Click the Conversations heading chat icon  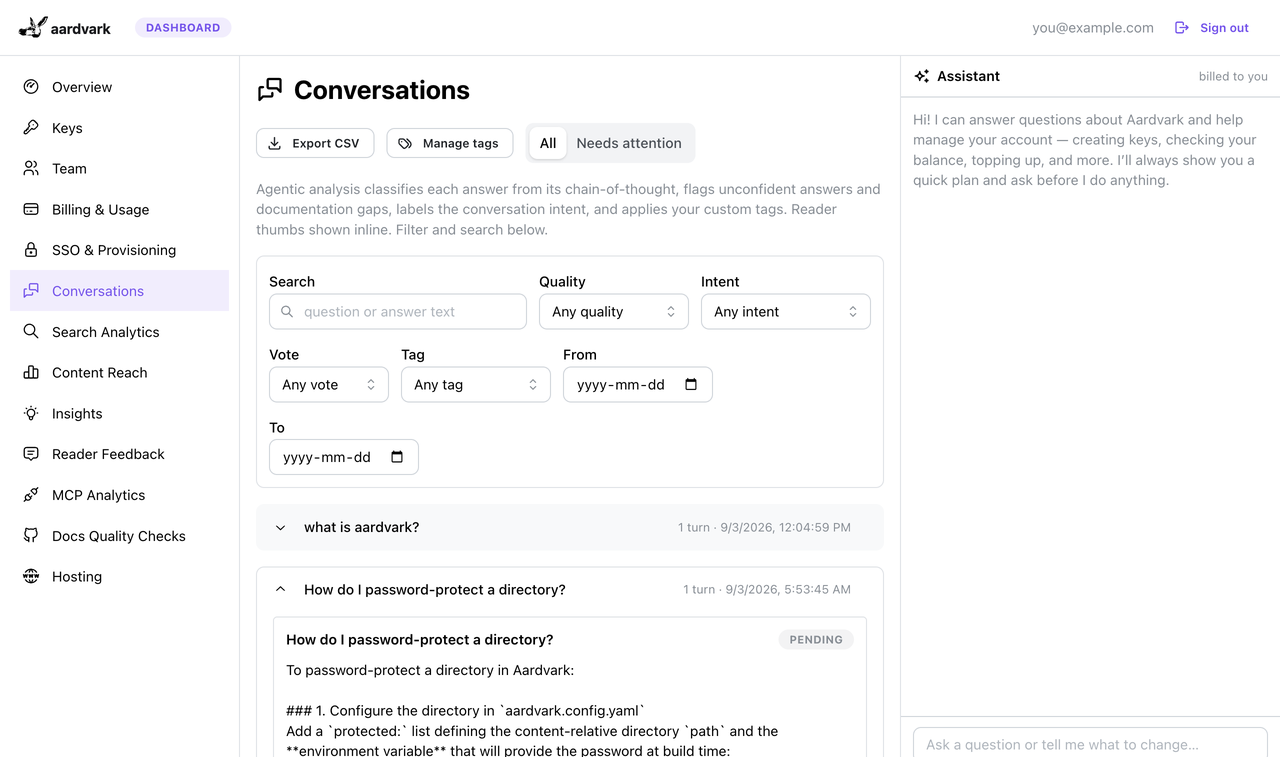click(x=270, y=90)
